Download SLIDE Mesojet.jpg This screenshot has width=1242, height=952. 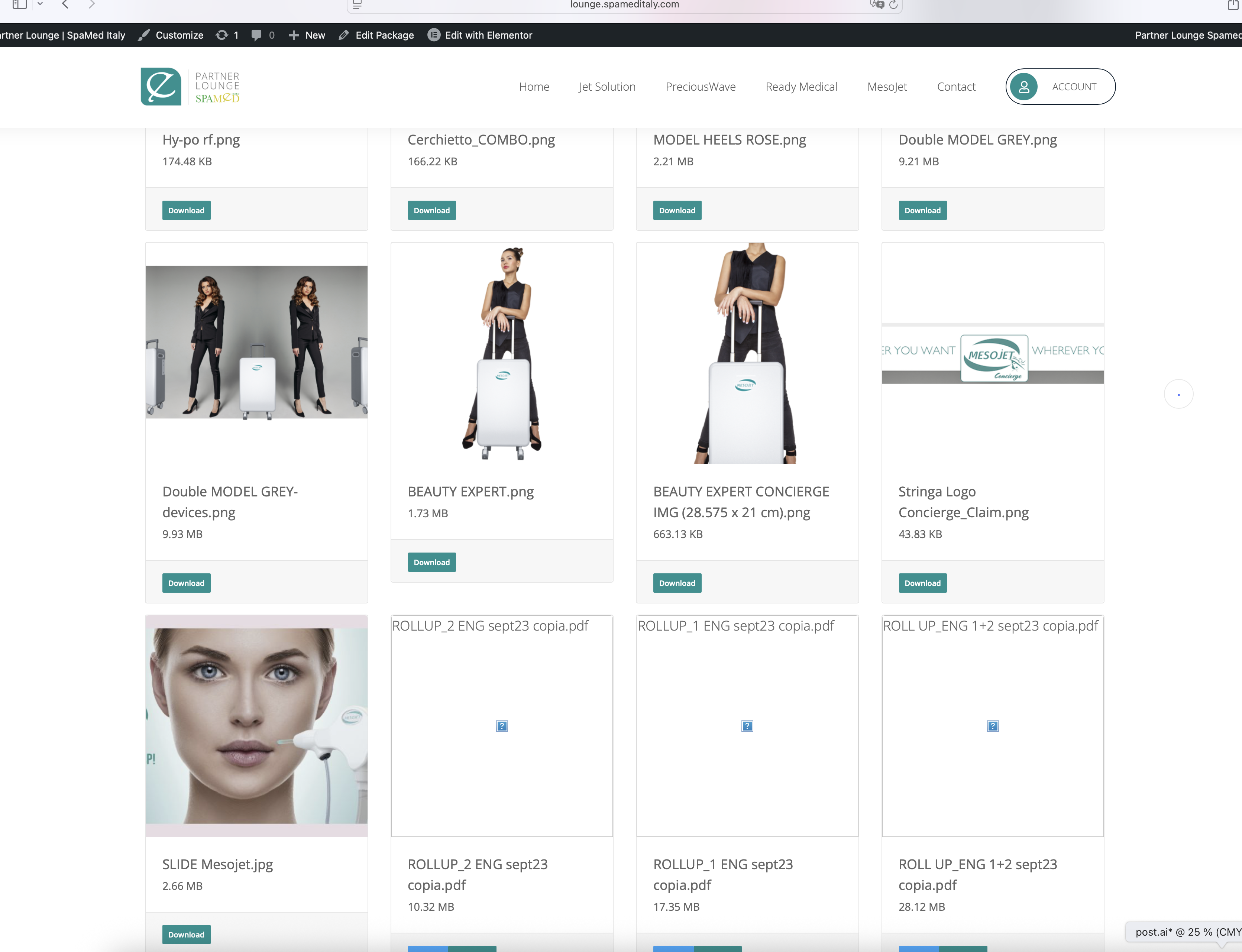[187, 935]
